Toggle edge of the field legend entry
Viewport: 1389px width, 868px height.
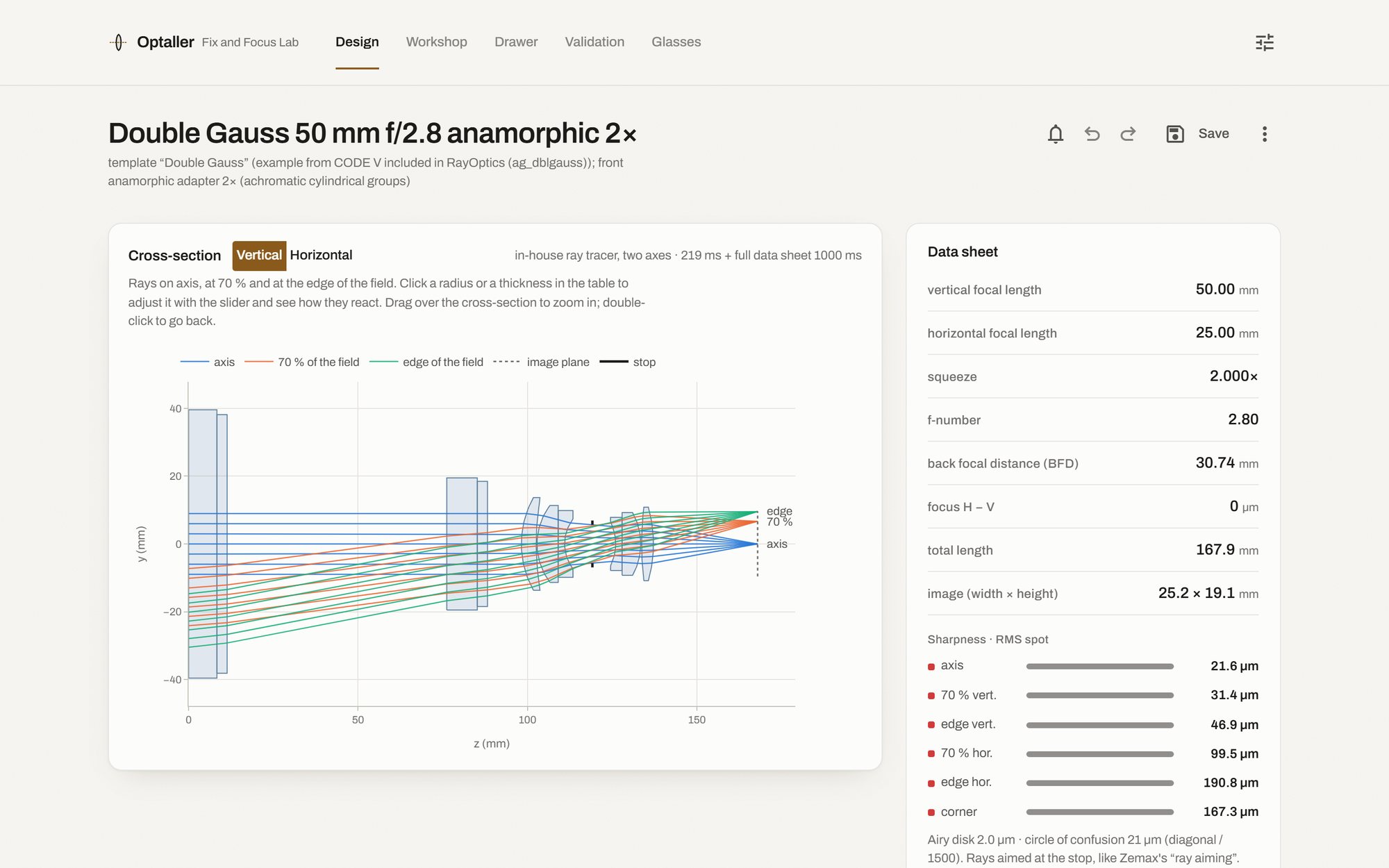426,362
